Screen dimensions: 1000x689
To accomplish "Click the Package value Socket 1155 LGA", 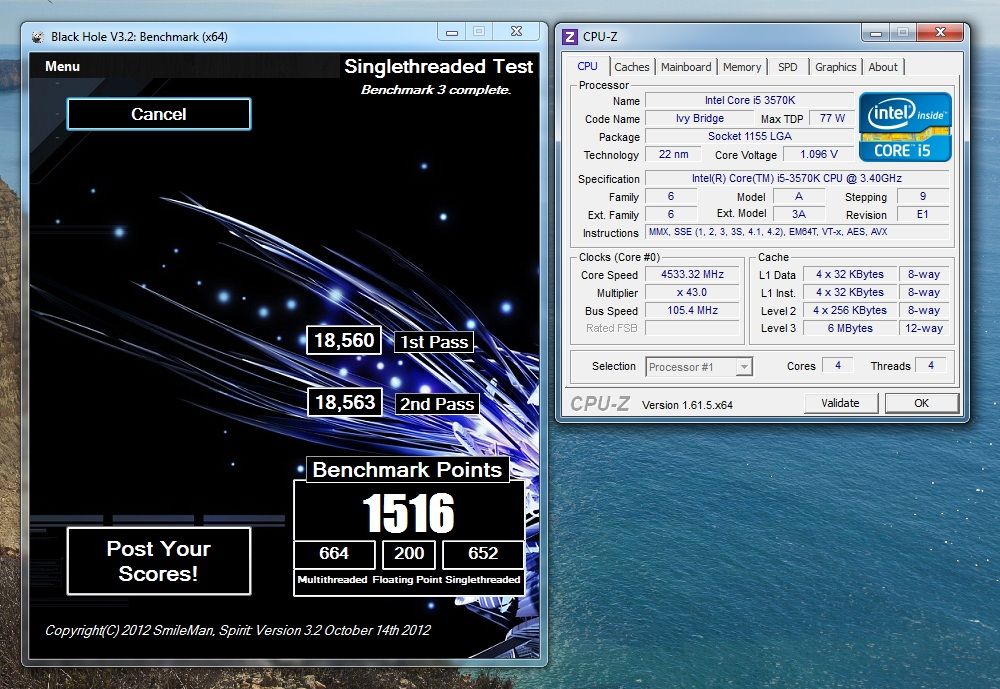I will [x=749, y=136].
